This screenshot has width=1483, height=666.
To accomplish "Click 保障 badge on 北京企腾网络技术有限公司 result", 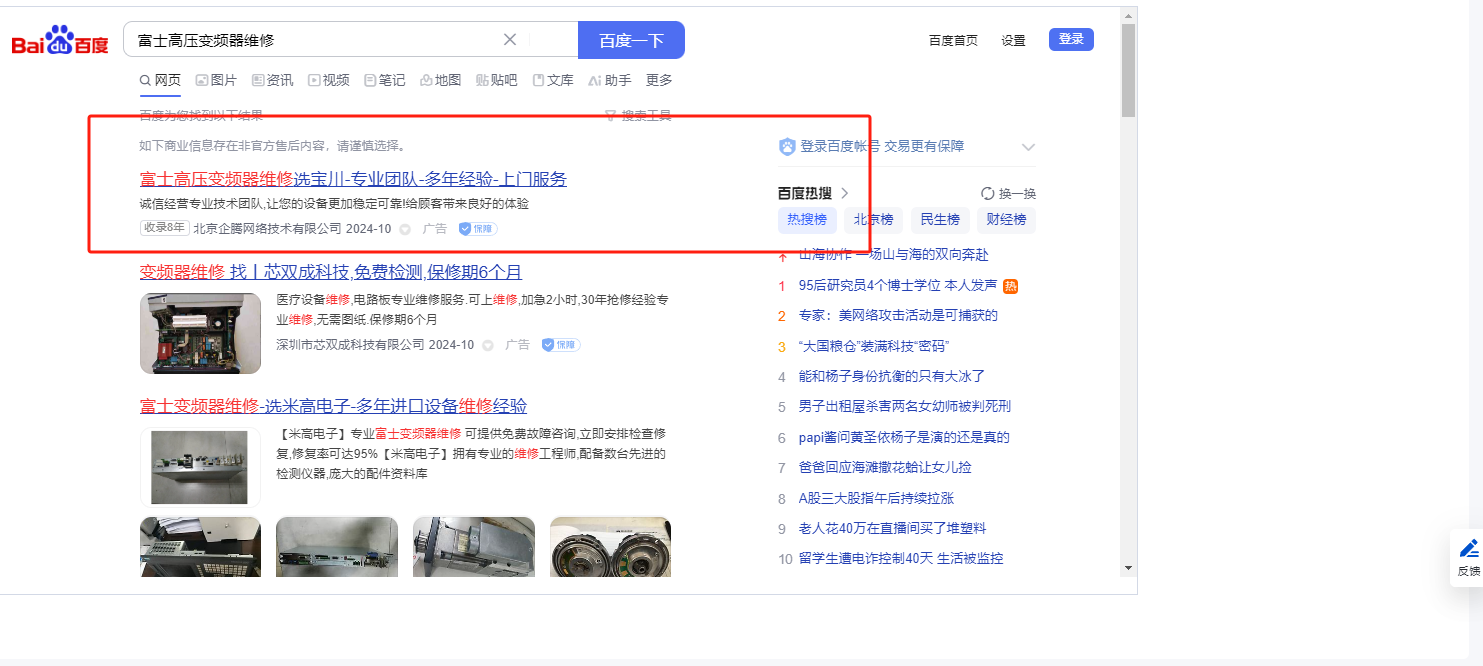I will pyautogui.click(x=477, y=229).
